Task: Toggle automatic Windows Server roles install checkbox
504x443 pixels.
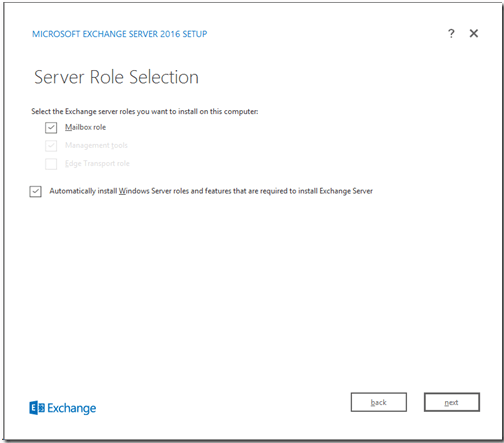Action: 35,192
